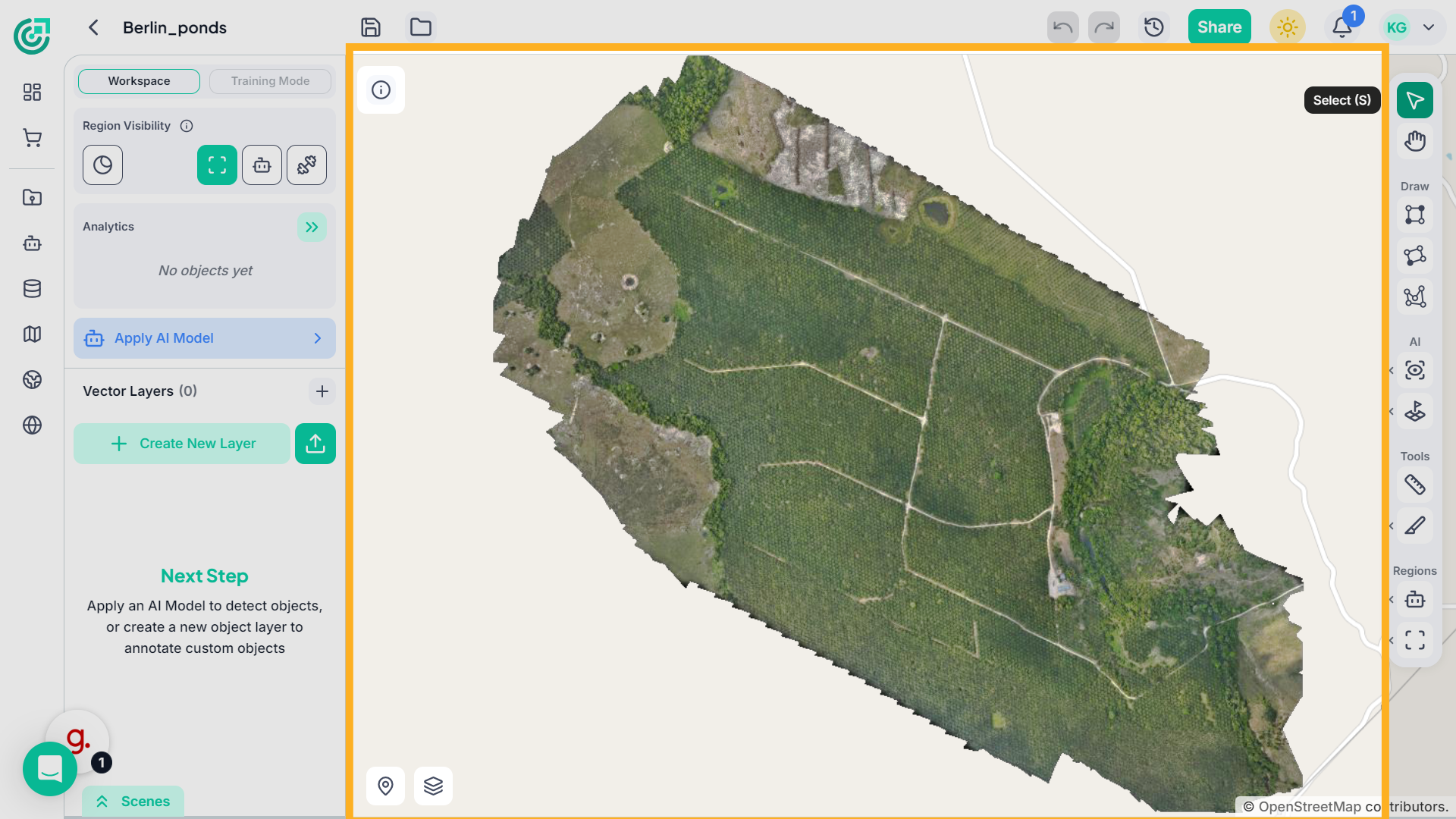The image size is (1456, 819).
Task: Click the Vector Layers (0) heading
Action: tap(140, 391)
